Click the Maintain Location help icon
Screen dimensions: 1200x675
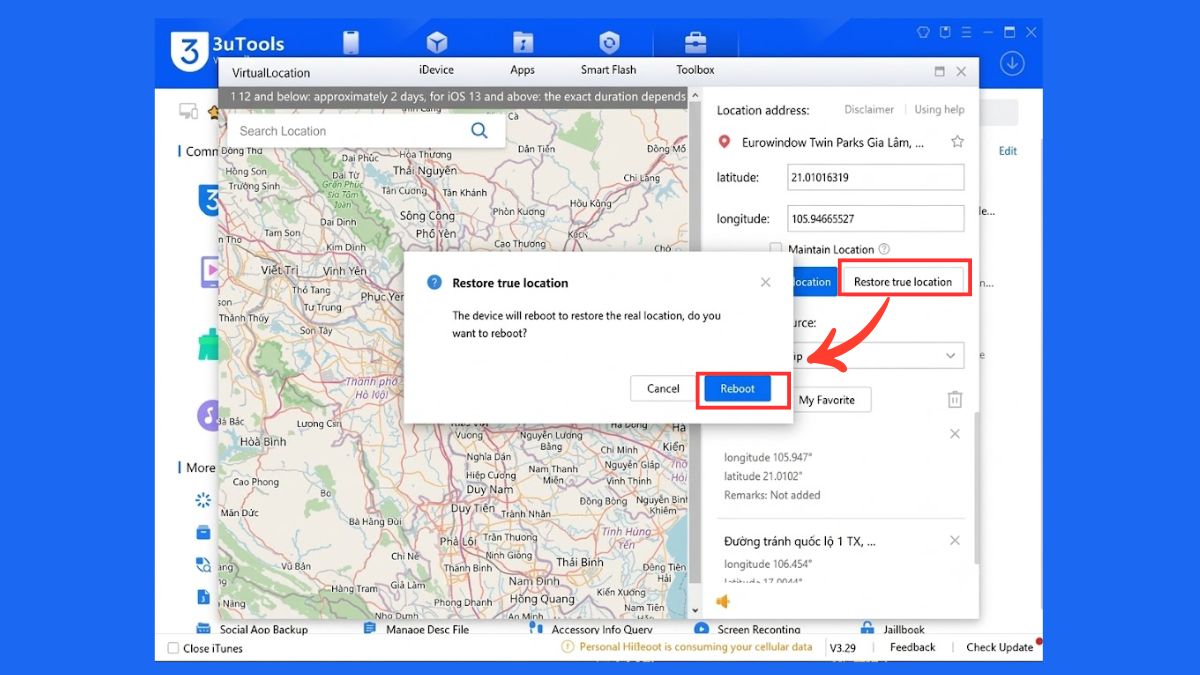click(884, 249)
